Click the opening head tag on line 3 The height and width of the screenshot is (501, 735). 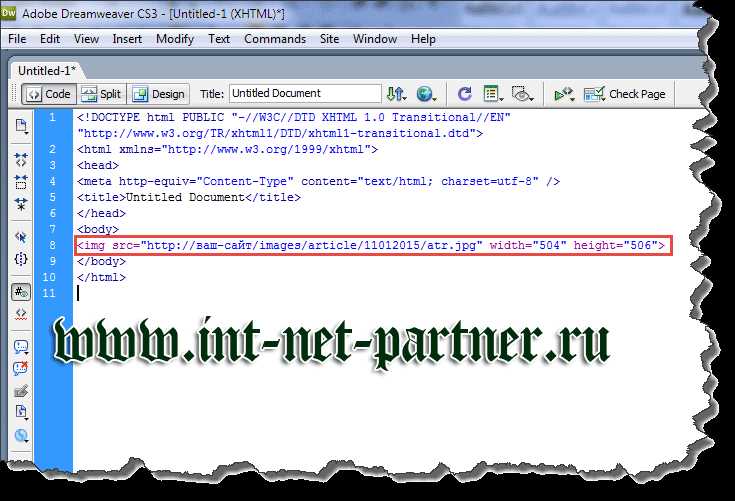(x=98, y=165)
